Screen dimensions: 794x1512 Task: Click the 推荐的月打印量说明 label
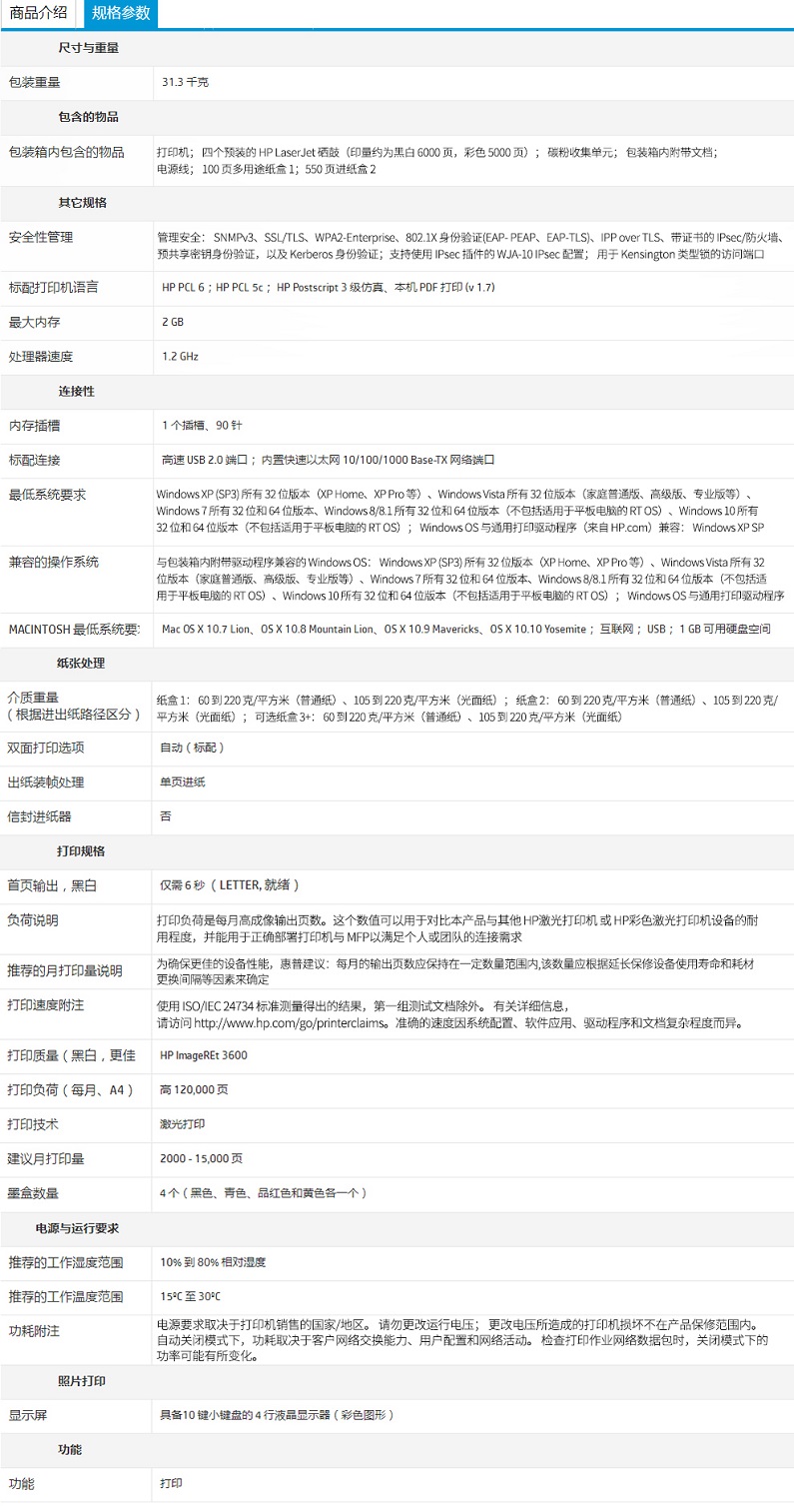click(66, 971)
